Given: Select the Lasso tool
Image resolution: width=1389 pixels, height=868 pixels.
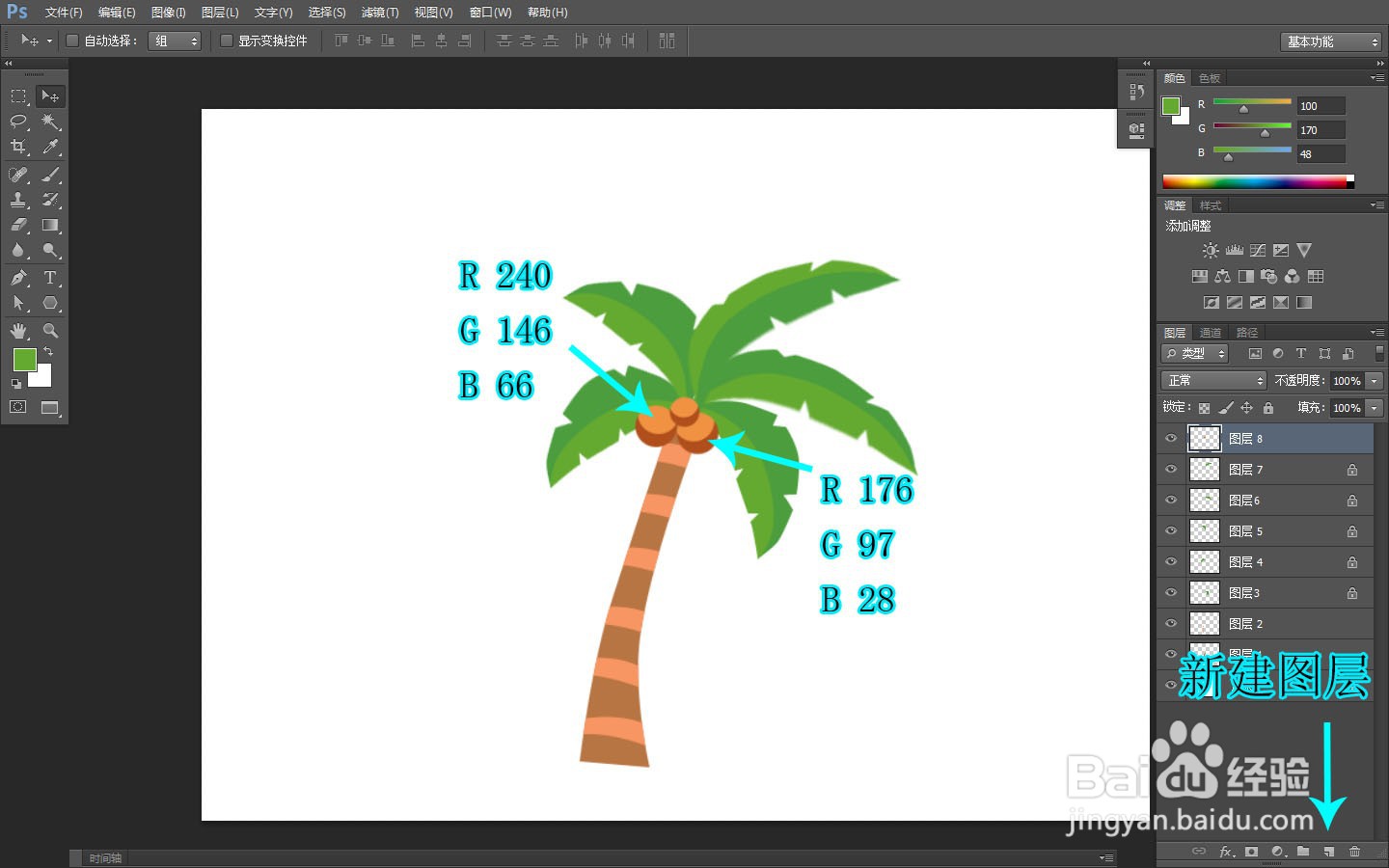Looking at the screenshot, I should (18, 122).
